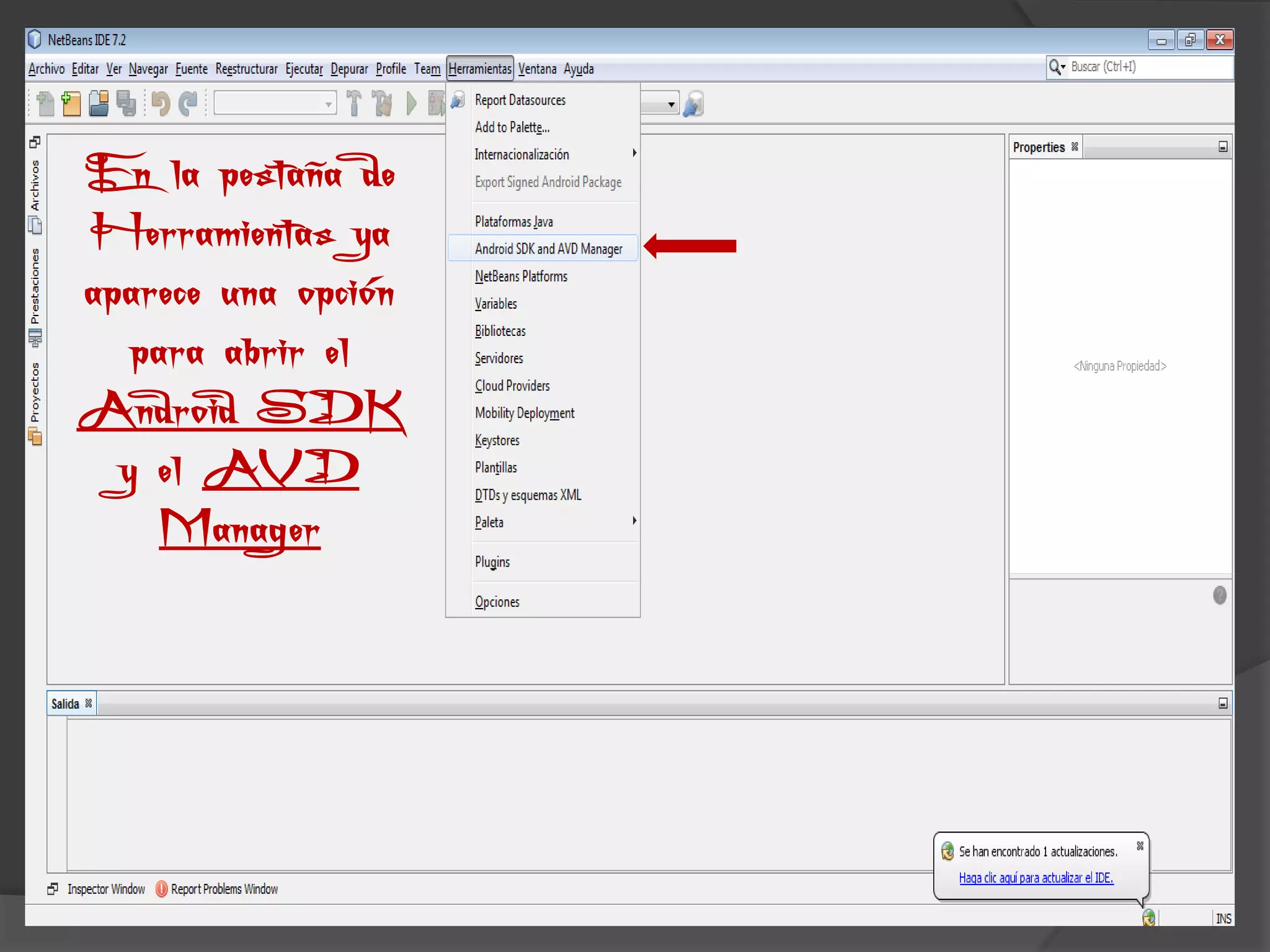
Task: Close the Salida tab
Action: tap(89, 703)
